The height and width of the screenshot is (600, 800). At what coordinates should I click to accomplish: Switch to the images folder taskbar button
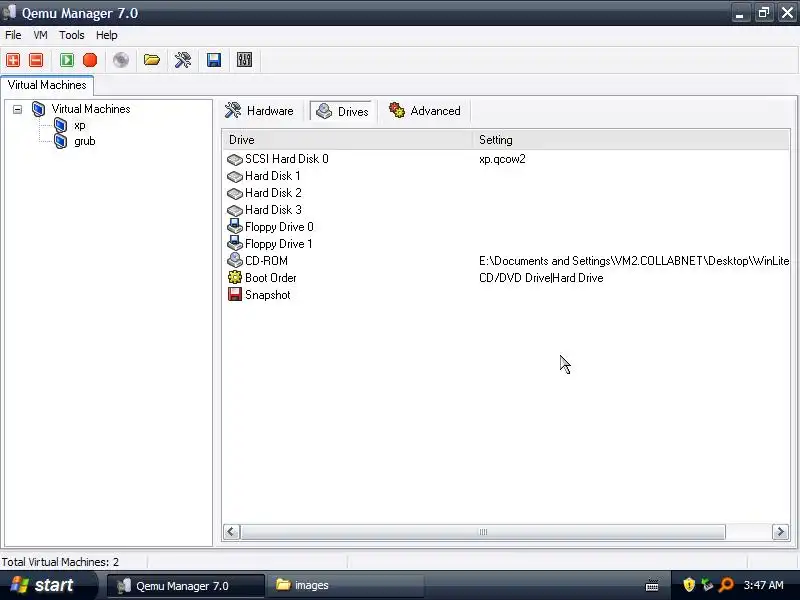point(346,585)
